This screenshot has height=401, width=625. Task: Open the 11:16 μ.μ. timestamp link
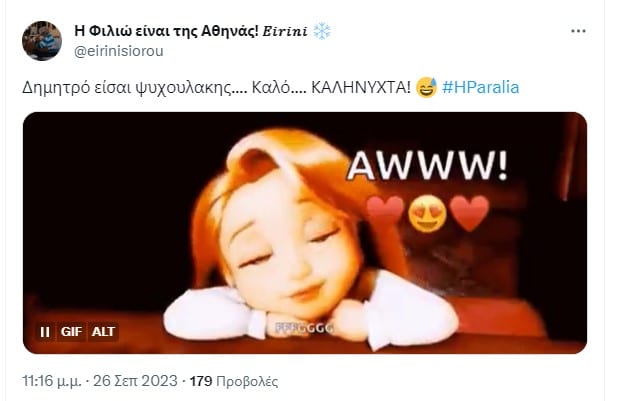click(52, 381)
